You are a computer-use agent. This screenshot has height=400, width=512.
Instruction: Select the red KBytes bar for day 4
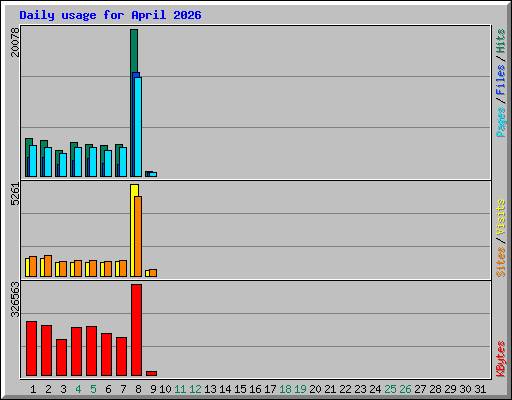[x=76, y=351]
